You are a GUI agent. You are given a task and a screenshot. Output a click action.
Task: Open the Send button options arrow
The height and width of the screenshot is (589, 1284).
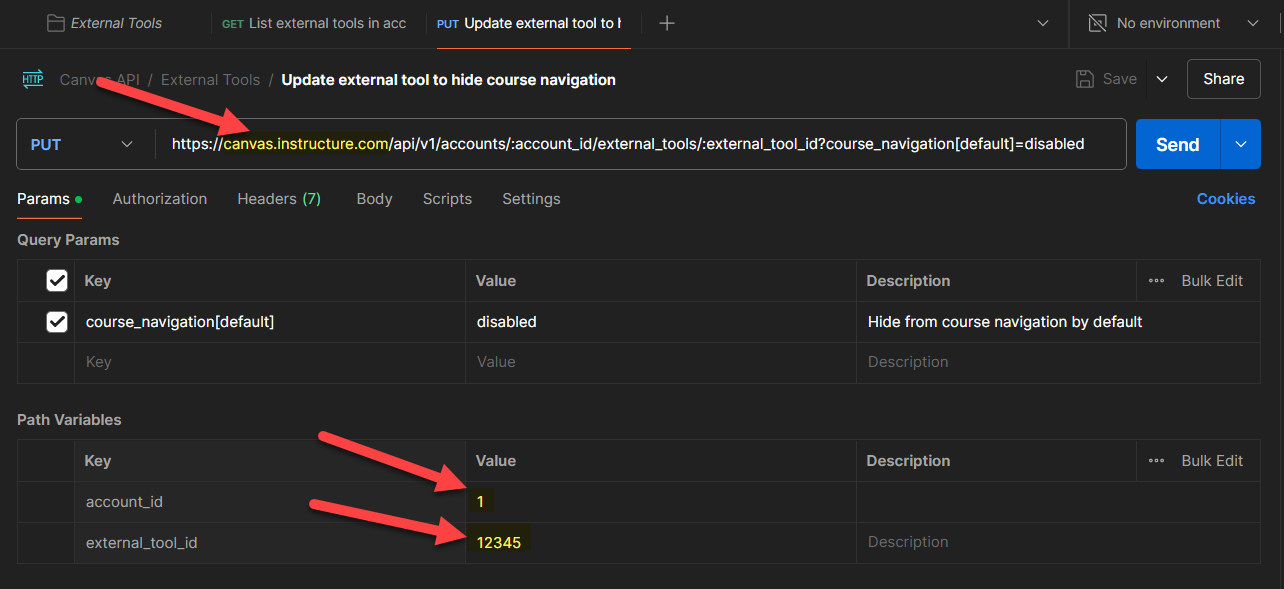[1240, 144]
